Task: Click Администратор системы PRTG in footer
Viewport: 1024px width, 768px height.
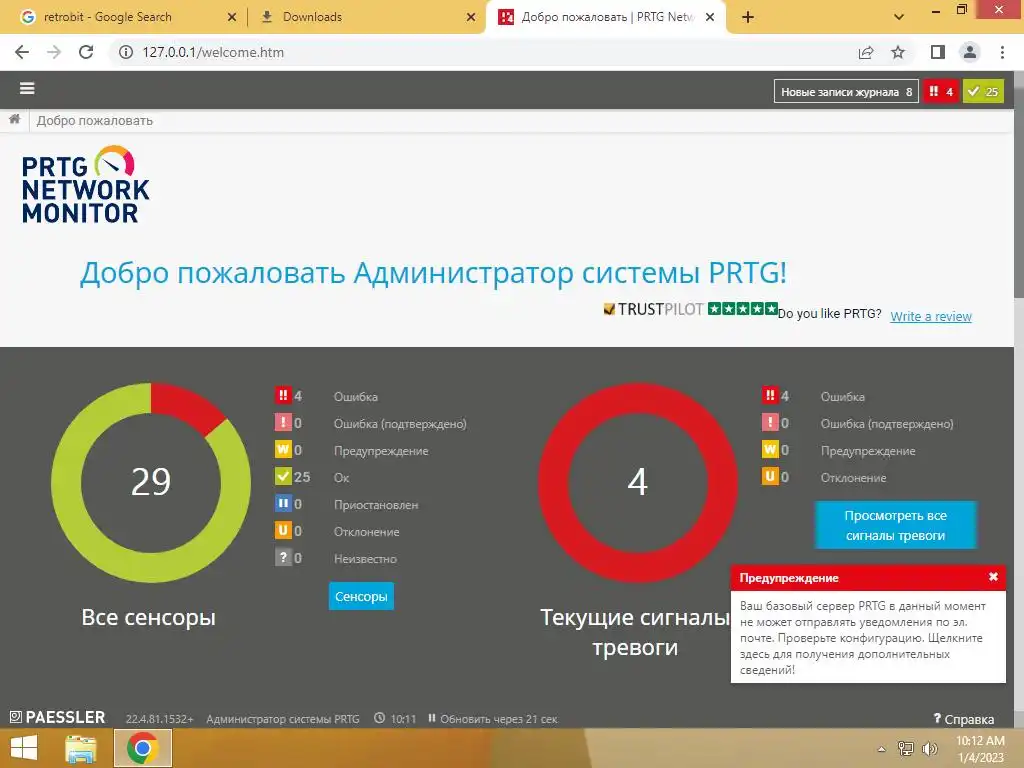Action: pos(283,719)
